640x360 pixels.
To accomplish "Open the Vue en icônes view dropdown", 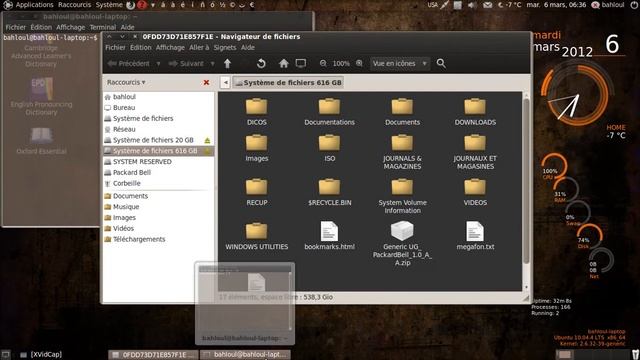I will click(400, 64).
